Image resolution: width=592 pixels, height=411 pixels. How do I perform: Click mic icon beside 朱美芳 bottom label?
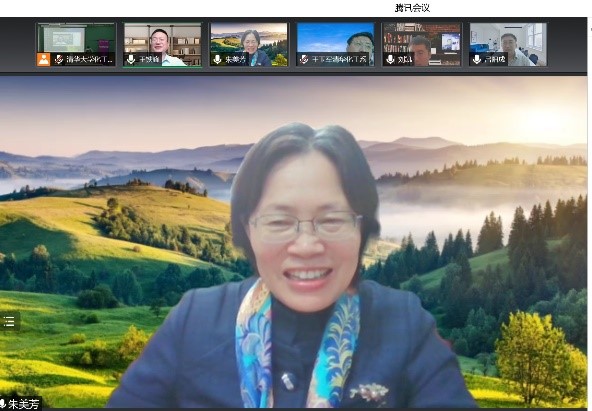click(2, 404)
